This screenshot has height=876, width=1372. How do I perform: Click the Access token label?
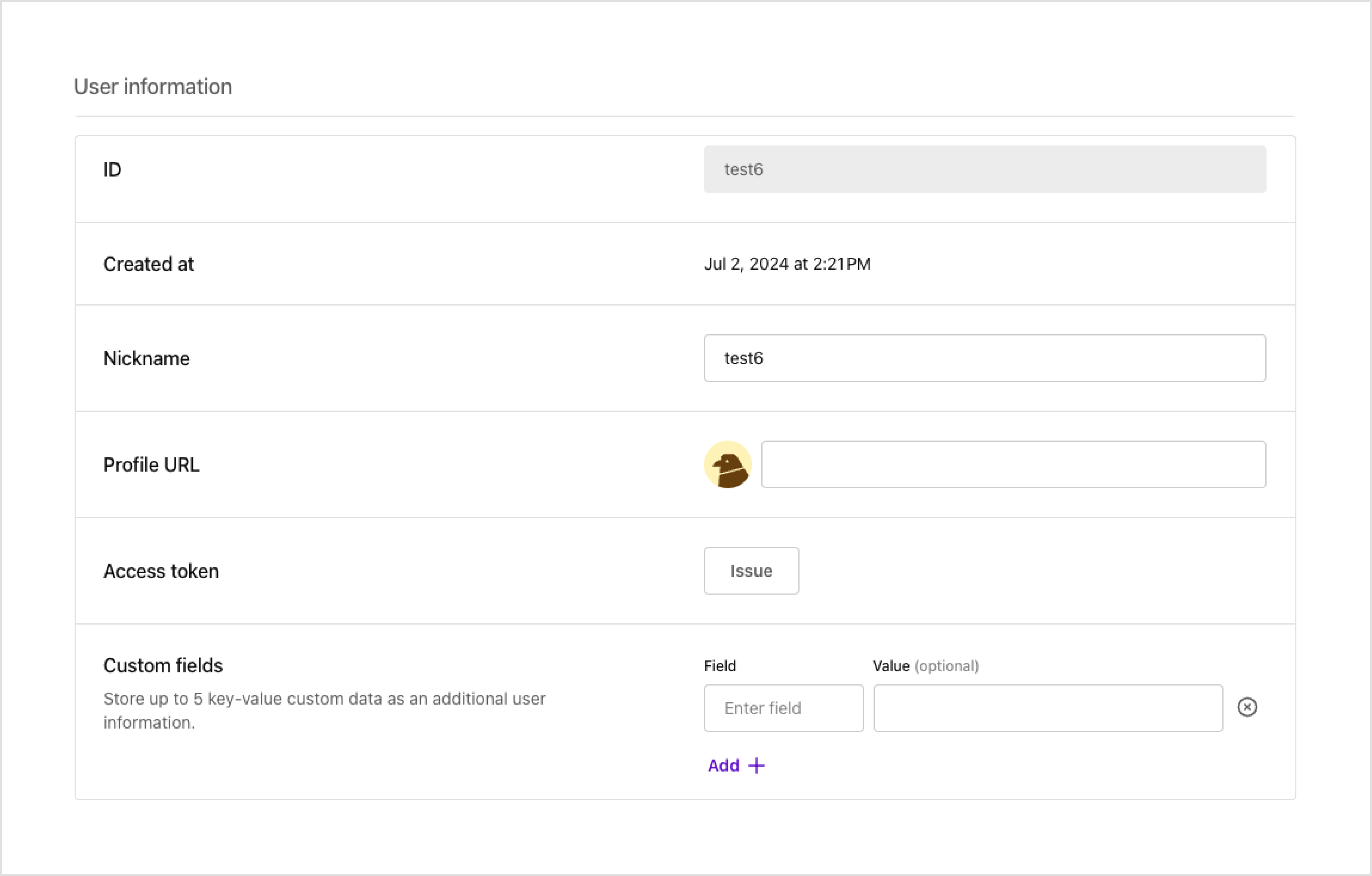[161, 571]
